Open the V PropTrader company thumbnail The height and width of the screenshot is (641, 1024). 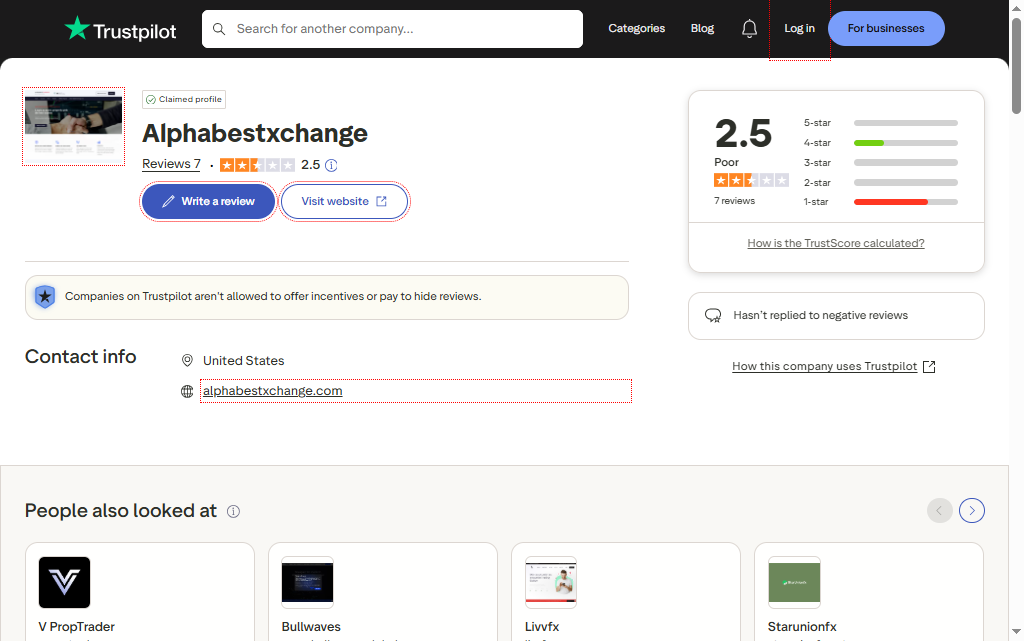(x=64, y=582)
